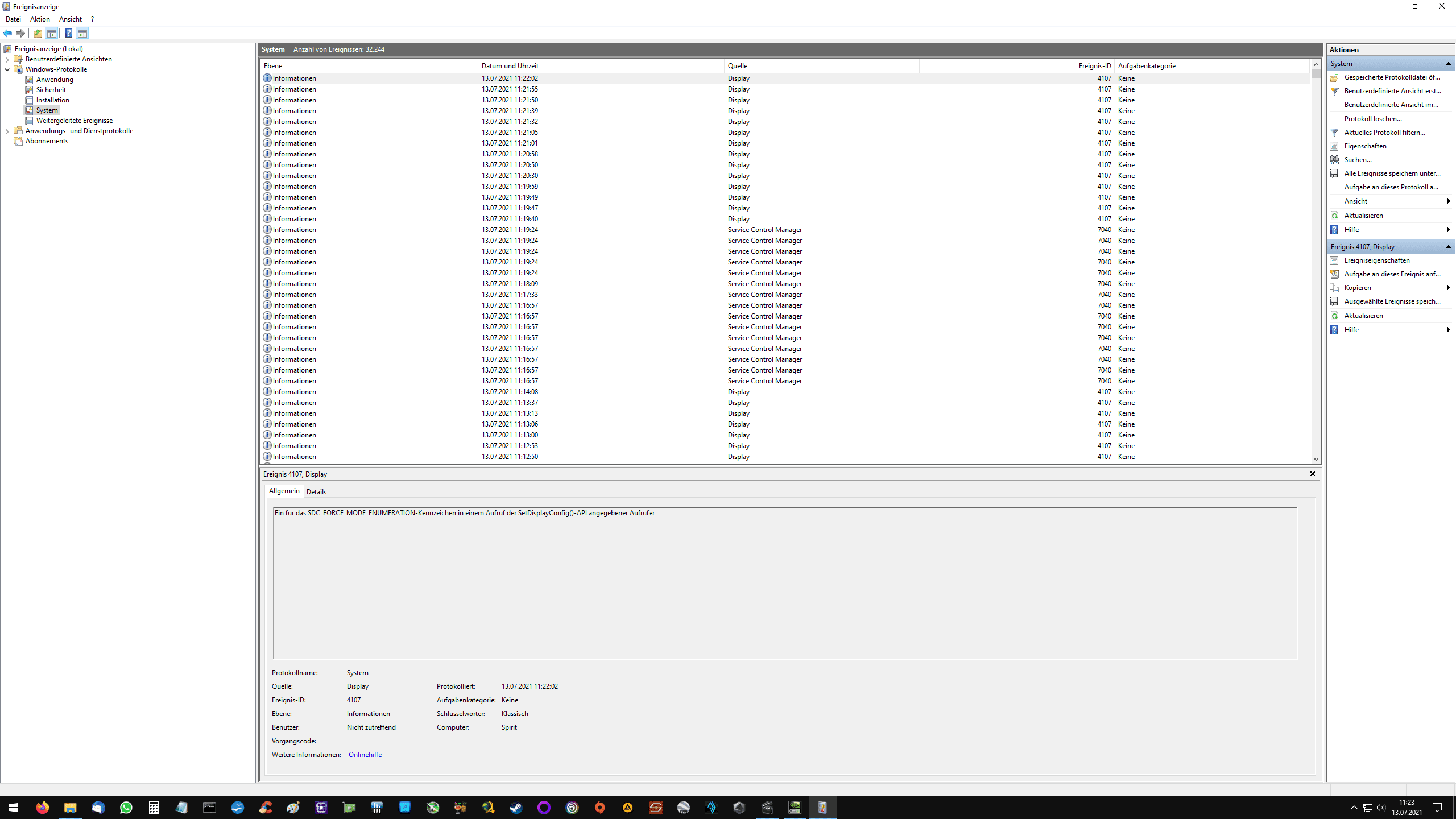The image size is (1456, 819).
Task: Click the event description text box
Action: coord(785,583)
